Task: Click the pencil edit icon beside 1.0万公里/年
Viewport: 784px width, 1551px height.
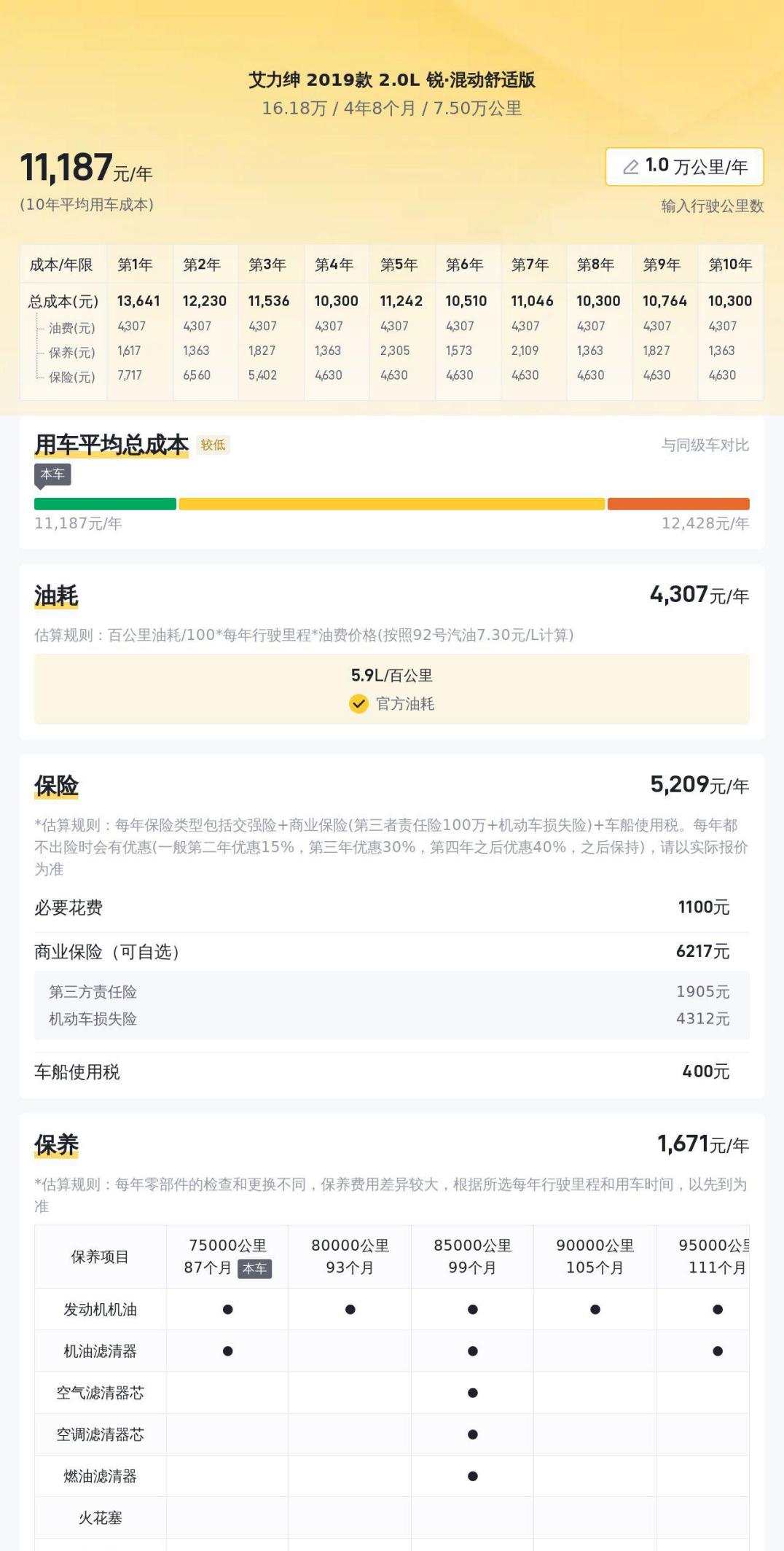Action: (x=631, y=167)
